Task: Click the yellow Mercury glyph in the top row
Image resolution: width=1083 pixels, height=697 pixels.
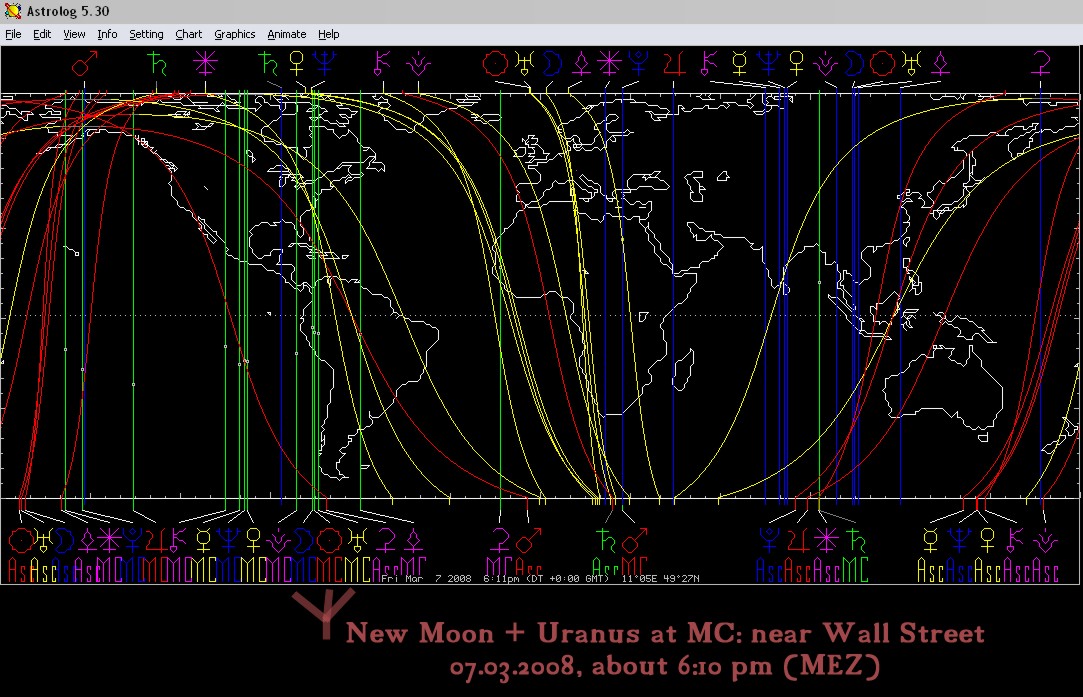Action: click(739, 64)
